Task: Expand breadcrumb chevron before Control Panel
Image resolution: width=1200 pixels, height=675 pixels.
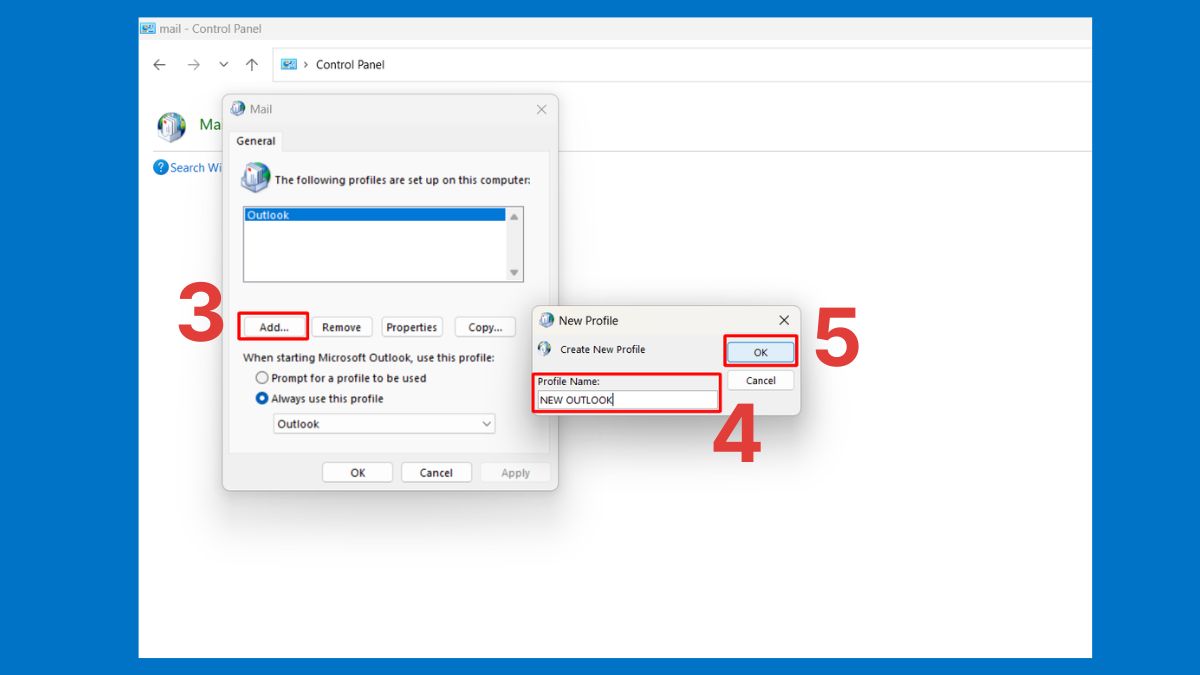Action: pyautogui.click(x=306, y=65)
